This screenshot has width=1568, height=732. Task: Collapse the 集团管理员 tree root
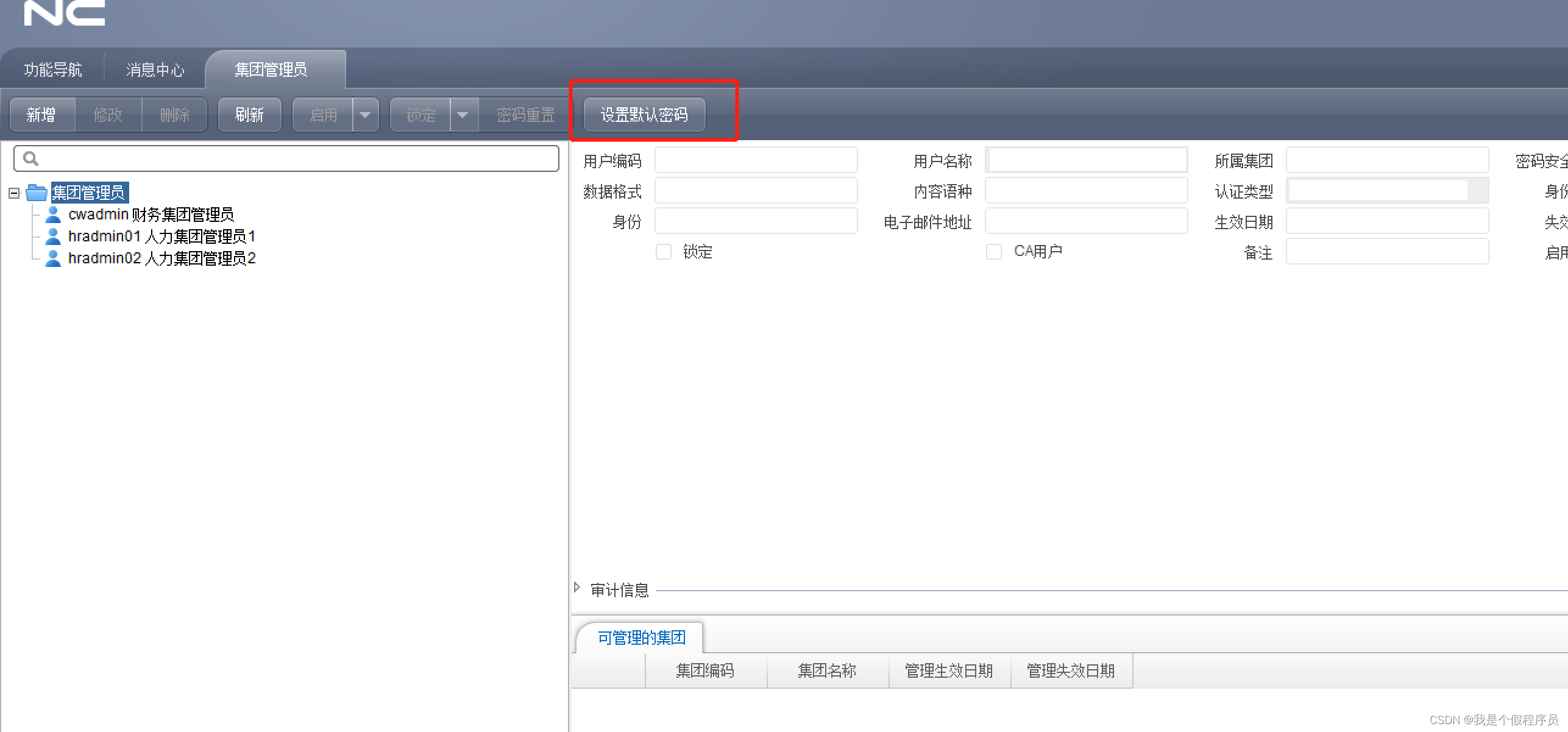[13, 192]
